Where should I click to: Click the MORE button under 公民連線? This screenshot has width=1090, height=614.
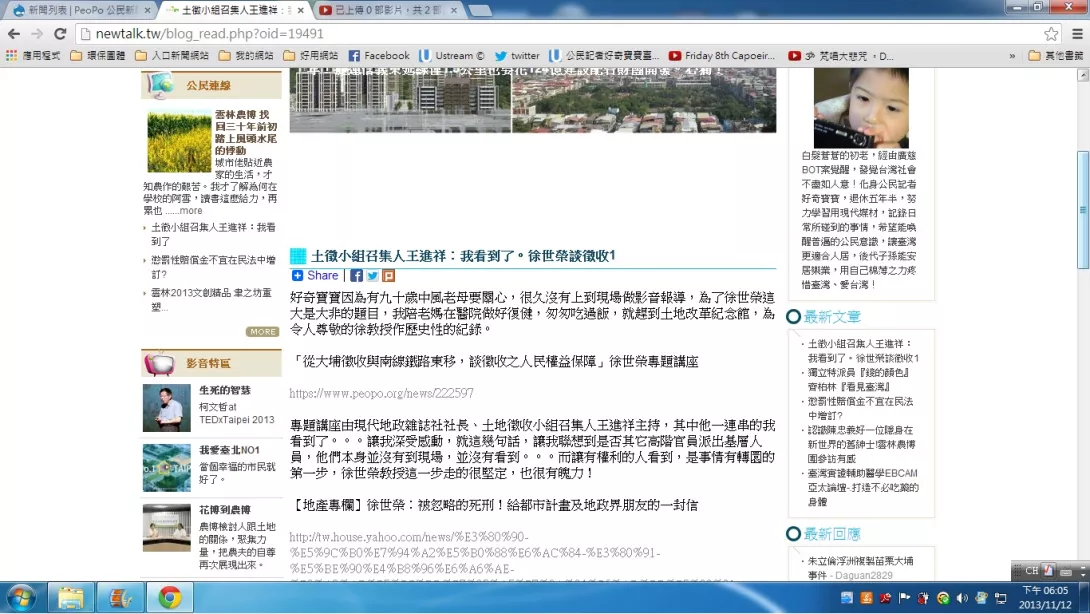(263, 332)
